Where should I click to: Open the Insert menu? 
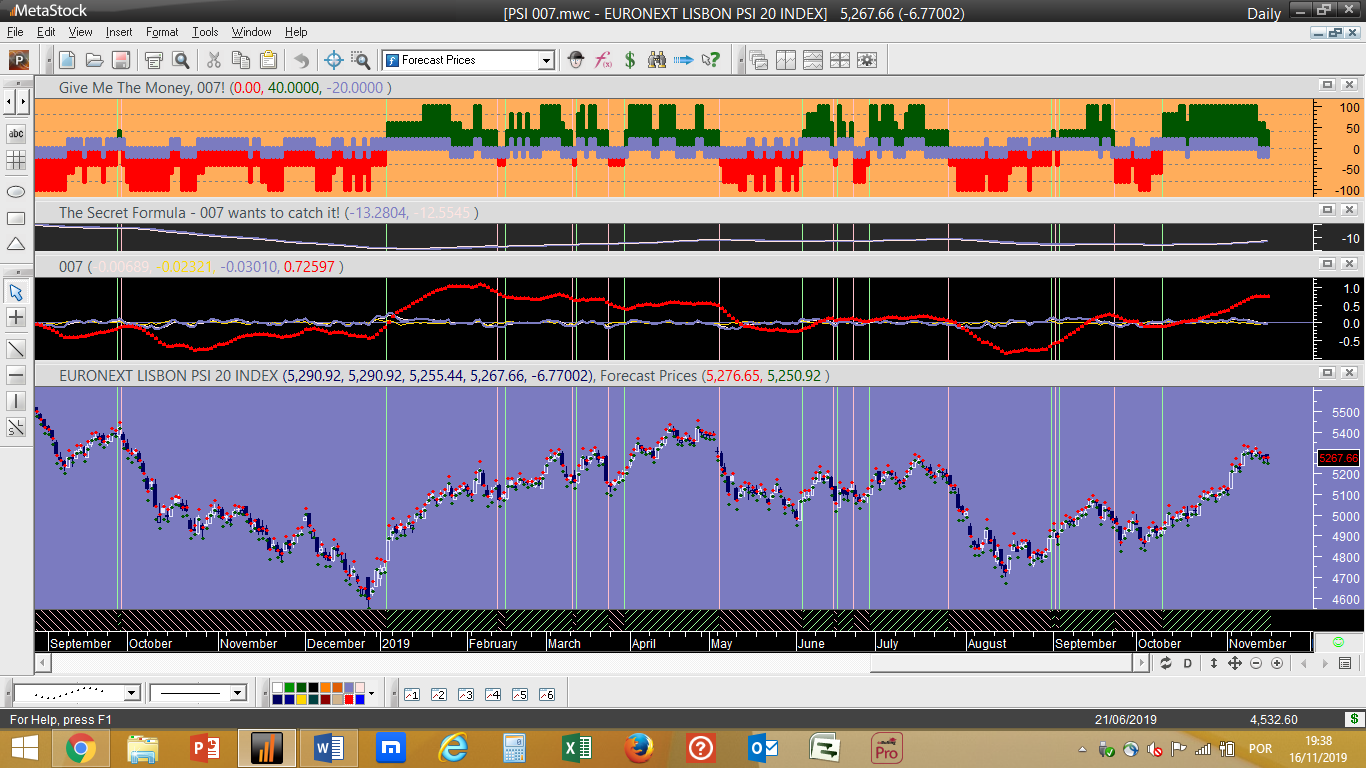118,32
